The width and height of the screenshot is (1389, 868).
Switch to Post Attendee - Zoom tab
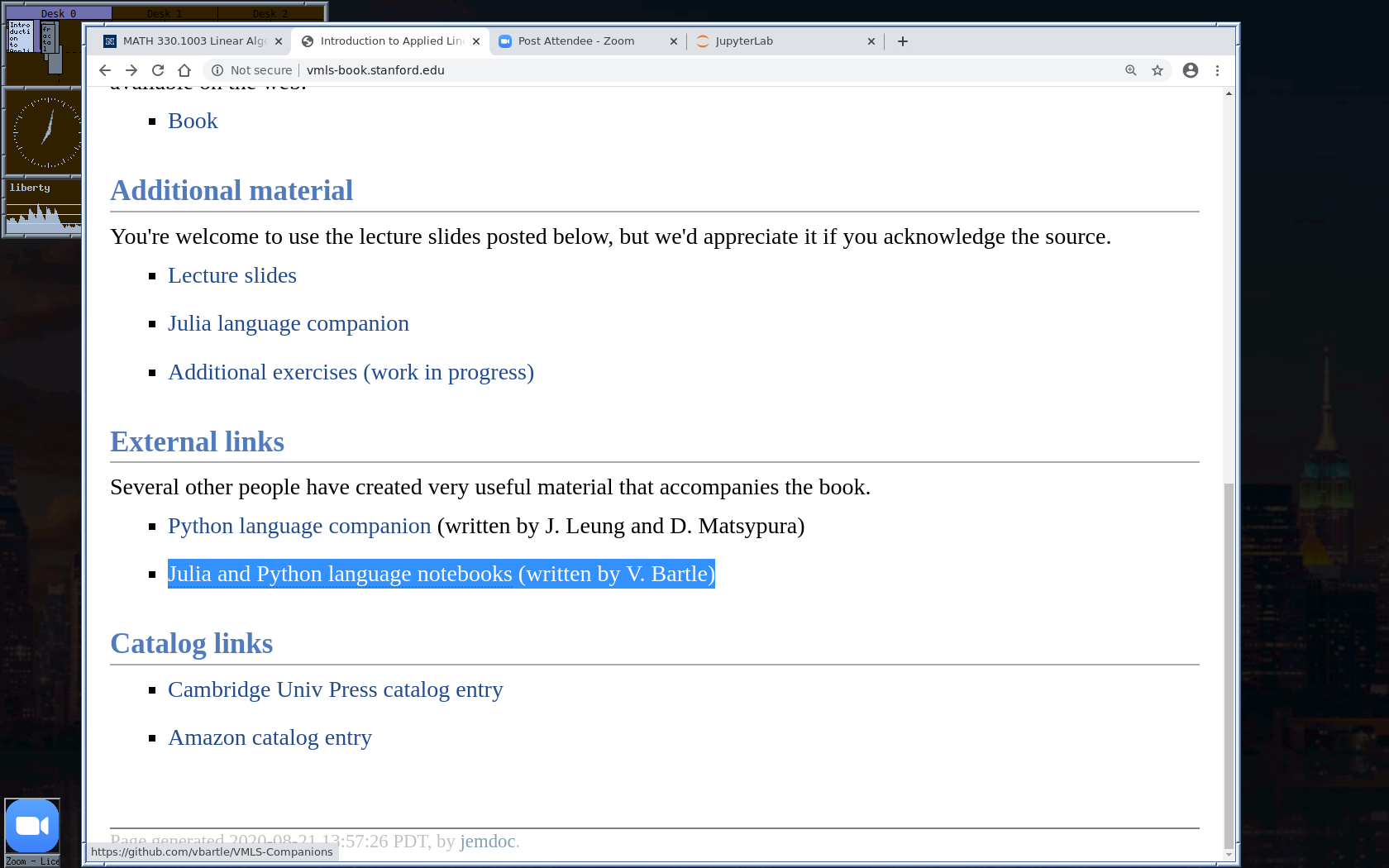[579, 41]
